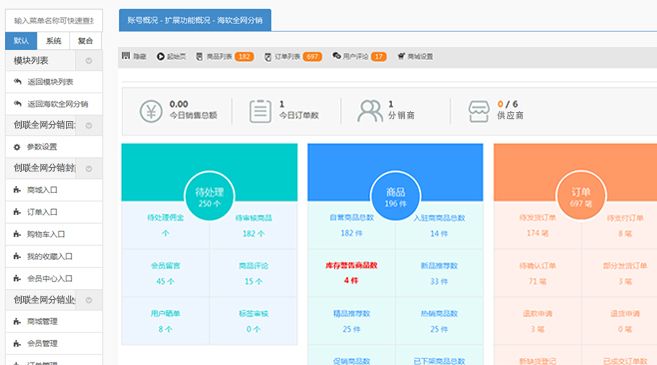Collapse the 模块列表 section
The width and height of the screenshot is (657, 365).
point(89,61)
